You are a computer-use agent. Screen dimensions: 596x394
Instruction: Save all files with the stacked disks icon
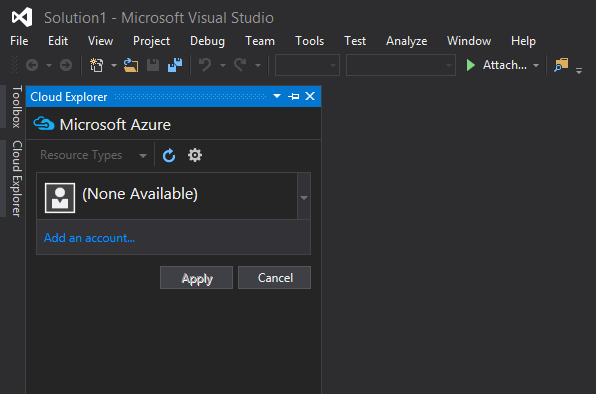(x=175, y=65)
